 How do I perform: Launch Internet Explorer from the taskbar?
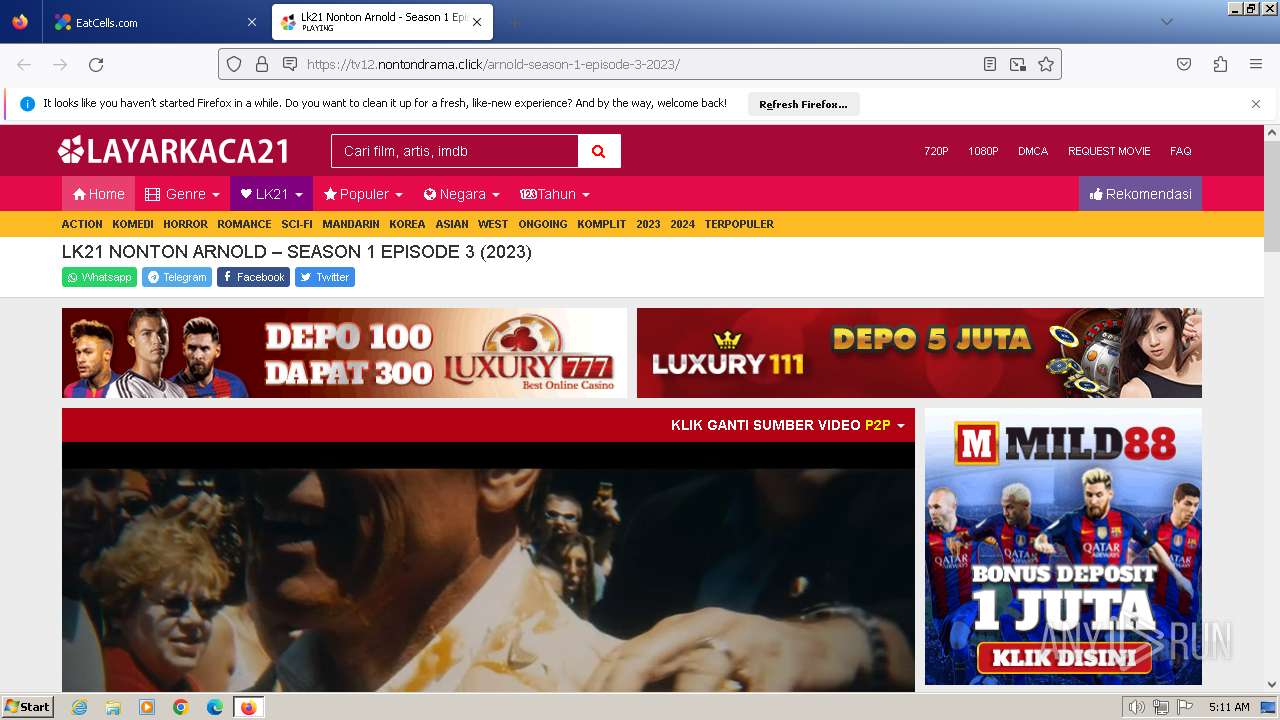coord(79,707)
